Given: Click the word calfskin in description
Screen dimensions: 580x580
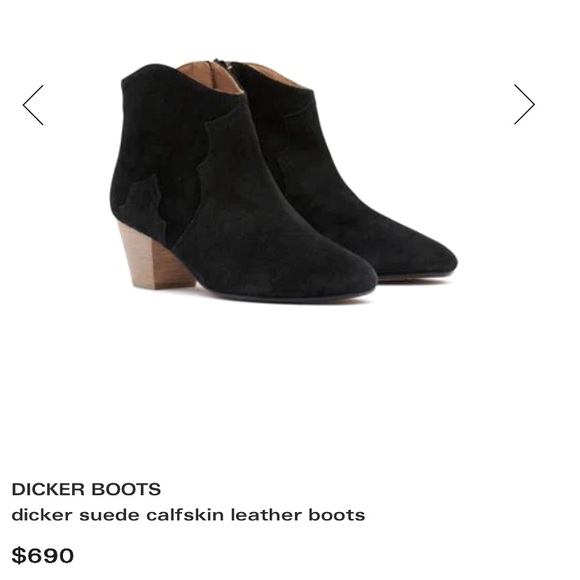Looking at the screenshot, I should pyautogui.click(x=185, y=515).
